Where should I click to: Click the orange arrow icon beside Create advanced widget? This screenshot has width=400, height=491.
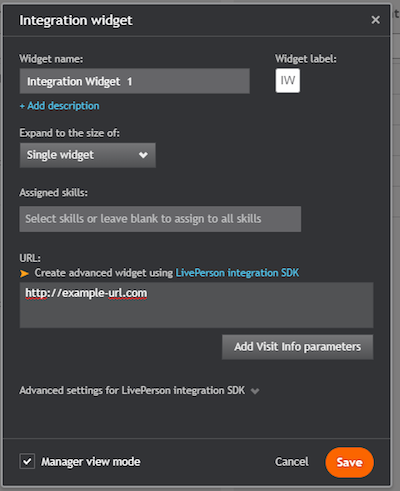click(24, 273)
